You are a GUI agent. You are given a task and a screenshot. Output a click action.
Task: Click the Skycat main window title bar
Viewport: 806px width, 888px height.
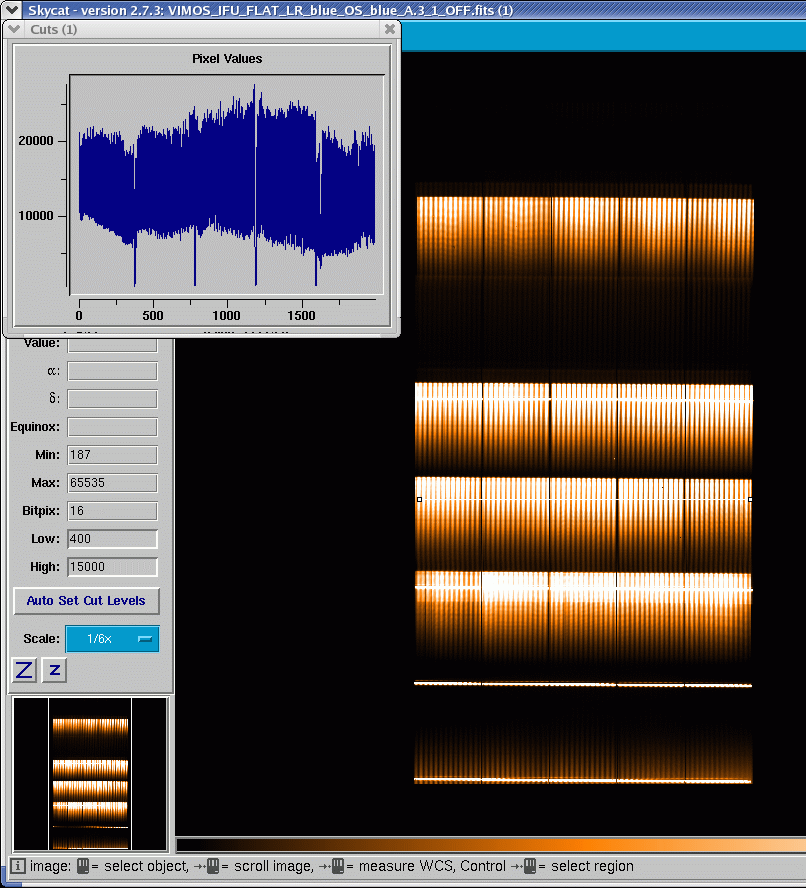pyautogui.click(x=403, y=10)
